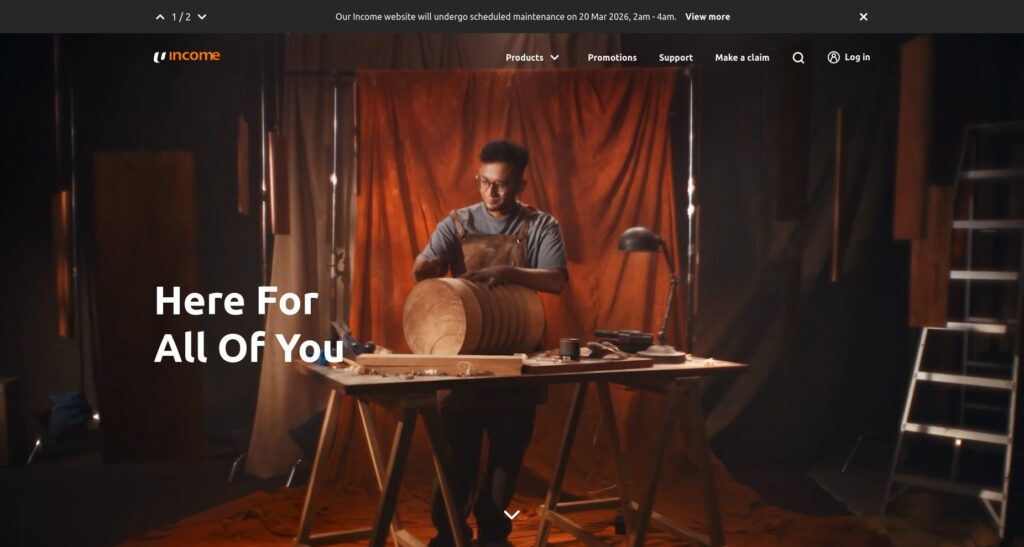Open the Promotions page
1024x547 pixels.
click(612, 57)
